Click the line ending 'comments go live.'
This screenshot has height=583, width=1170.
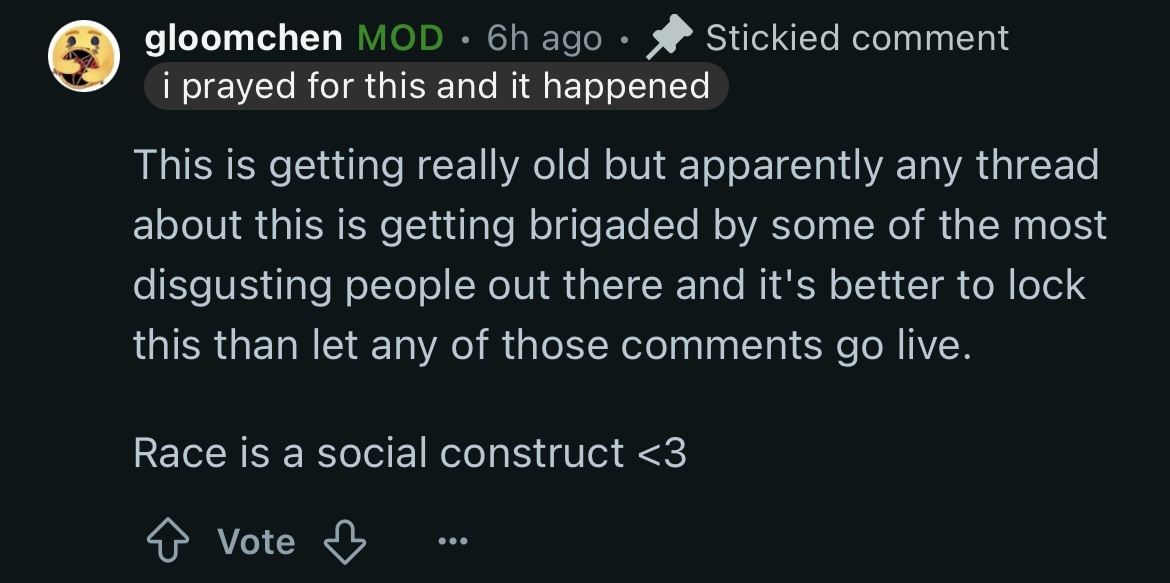pyautogui.click(x=553, y=346)
